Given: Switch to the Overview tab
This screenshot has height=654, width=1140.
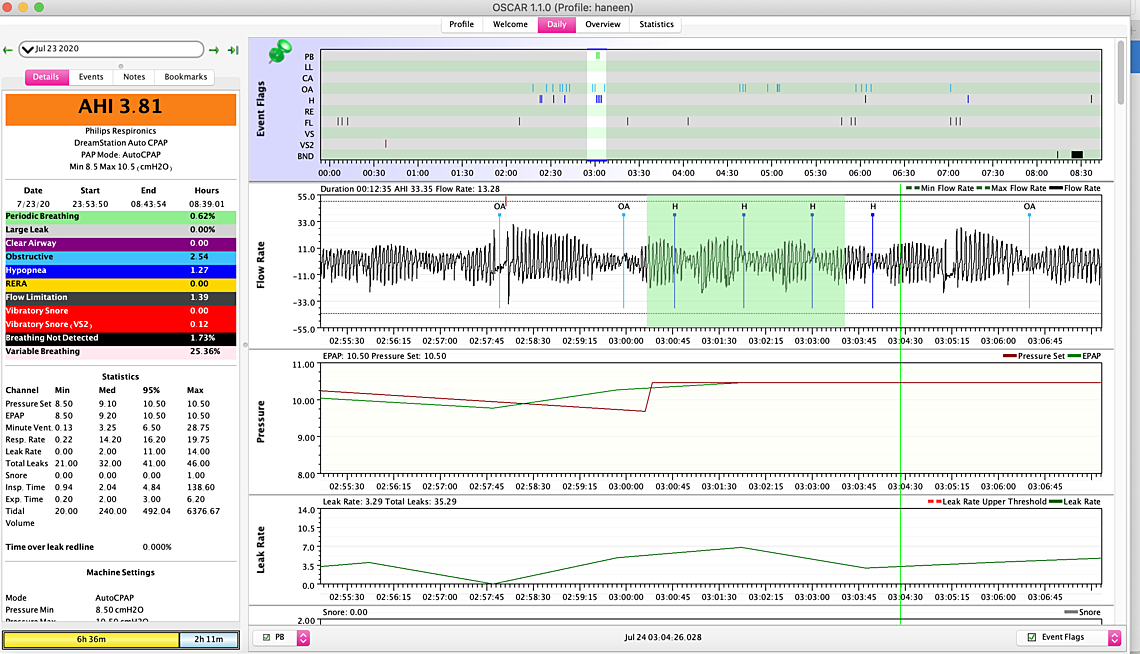Looking at the screenshot, I should pos(602,24).
